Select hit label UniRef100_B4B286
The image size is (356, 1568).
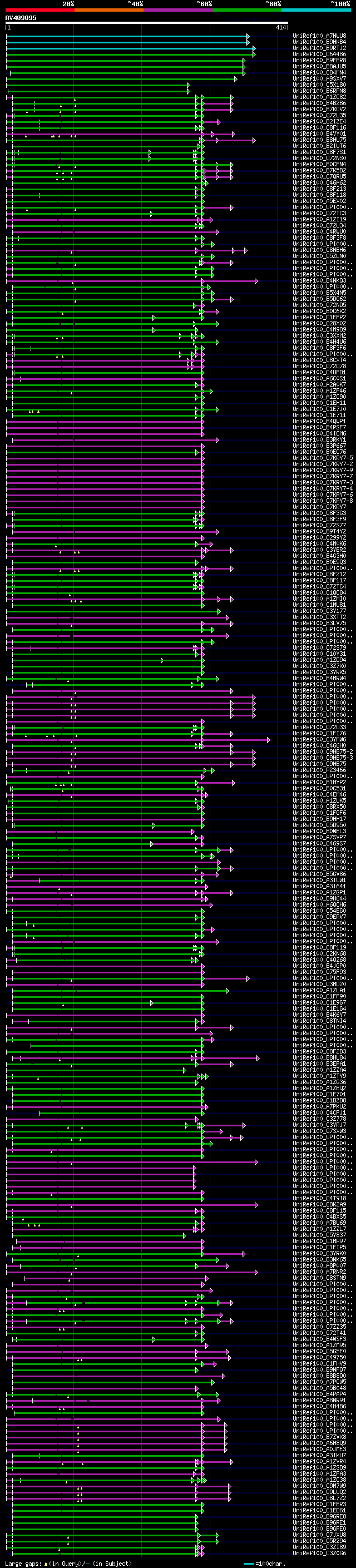pos(319,103)
